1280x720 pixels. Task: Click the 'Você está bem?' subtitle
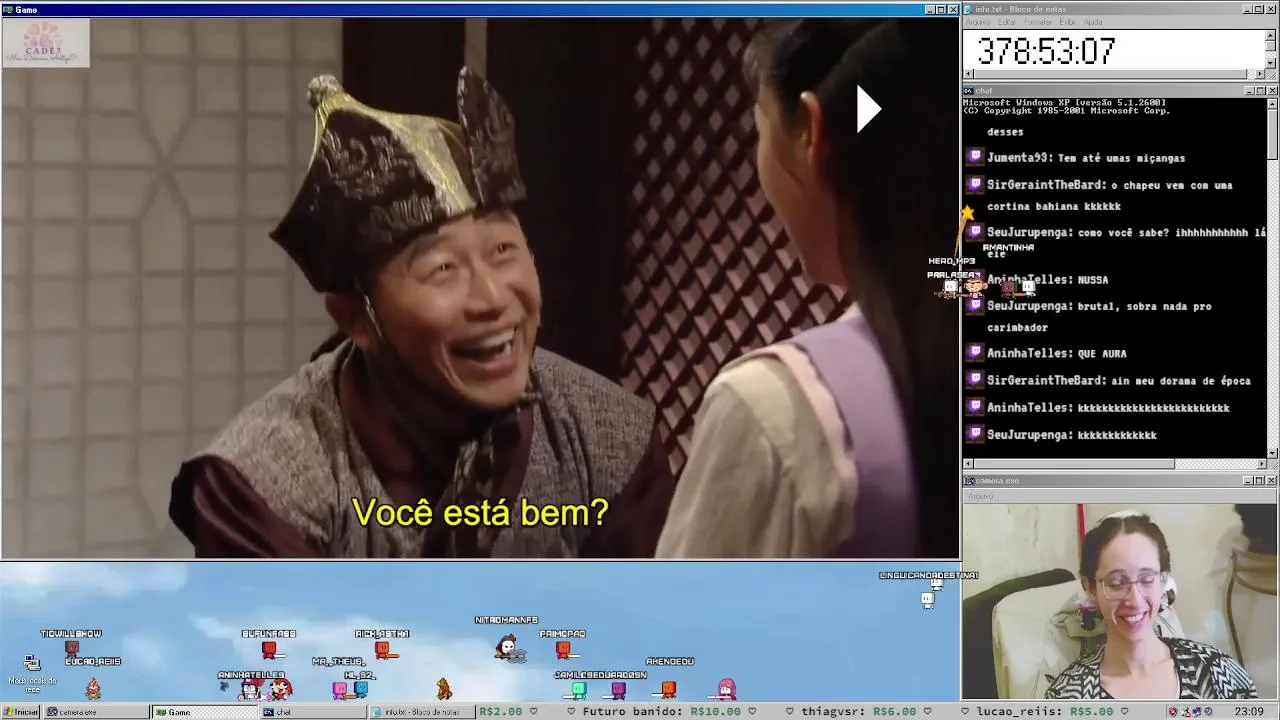[x=480, y=513]
